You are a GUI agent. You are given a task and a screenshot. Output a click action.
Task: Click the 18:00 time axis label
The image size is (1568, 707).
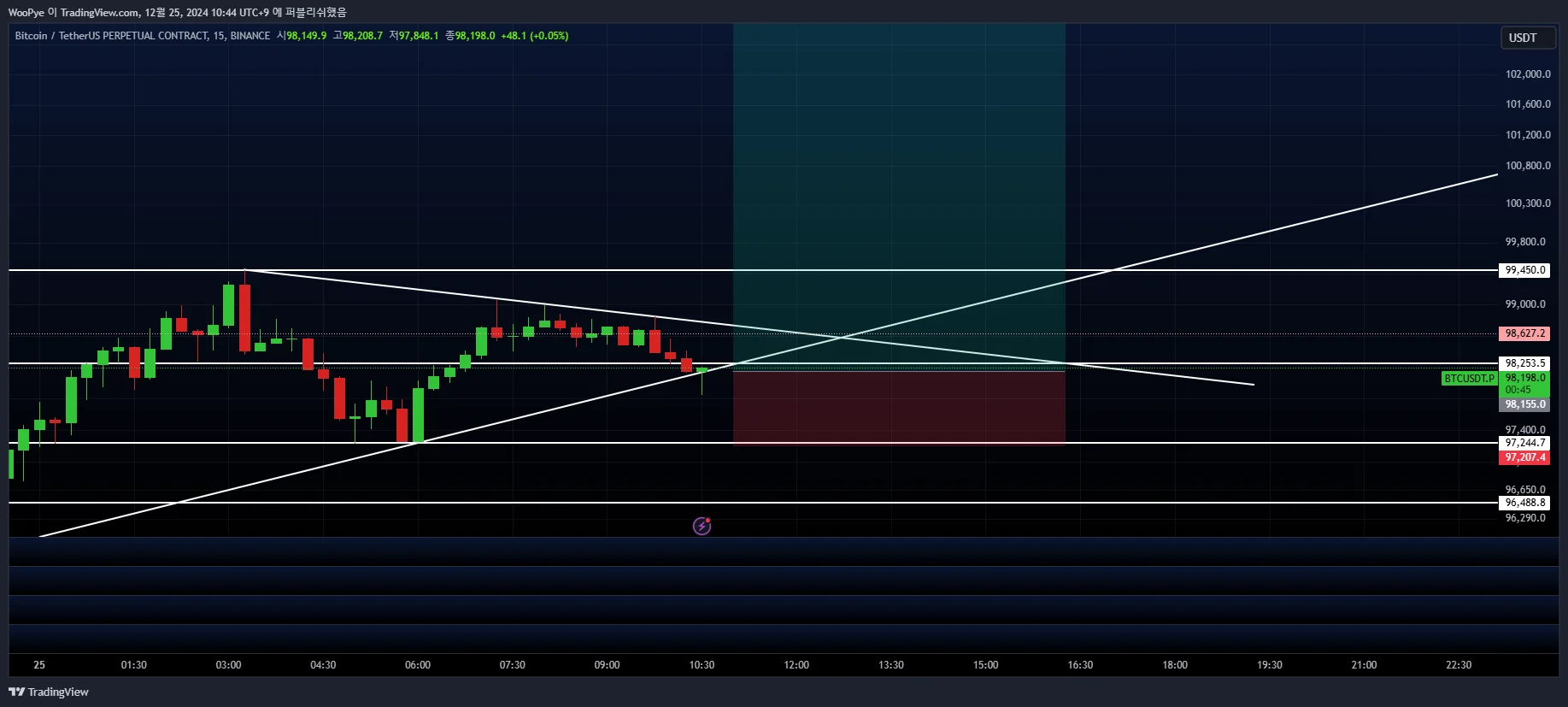coord(1175,665)
